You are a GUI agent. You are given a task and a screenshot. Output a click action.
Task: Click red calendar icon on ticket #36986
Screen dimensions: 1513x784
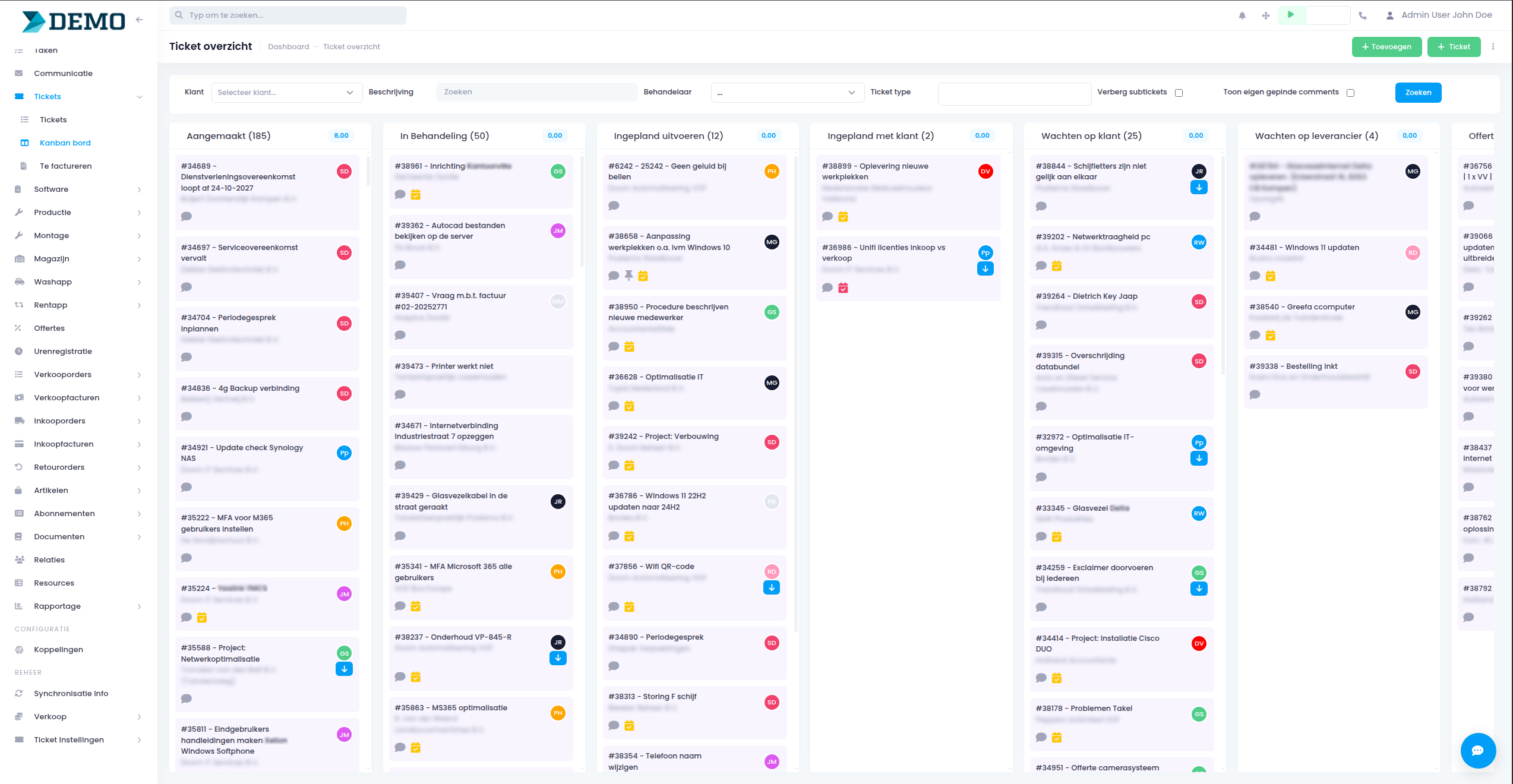[843, 288]
